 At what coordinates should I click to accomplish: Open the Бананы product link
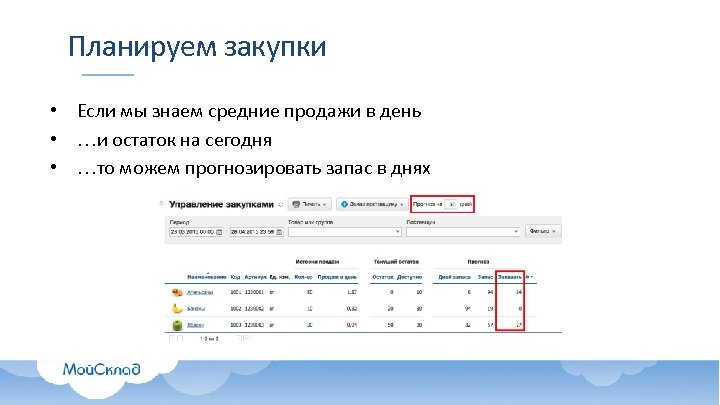click(196, 309)
